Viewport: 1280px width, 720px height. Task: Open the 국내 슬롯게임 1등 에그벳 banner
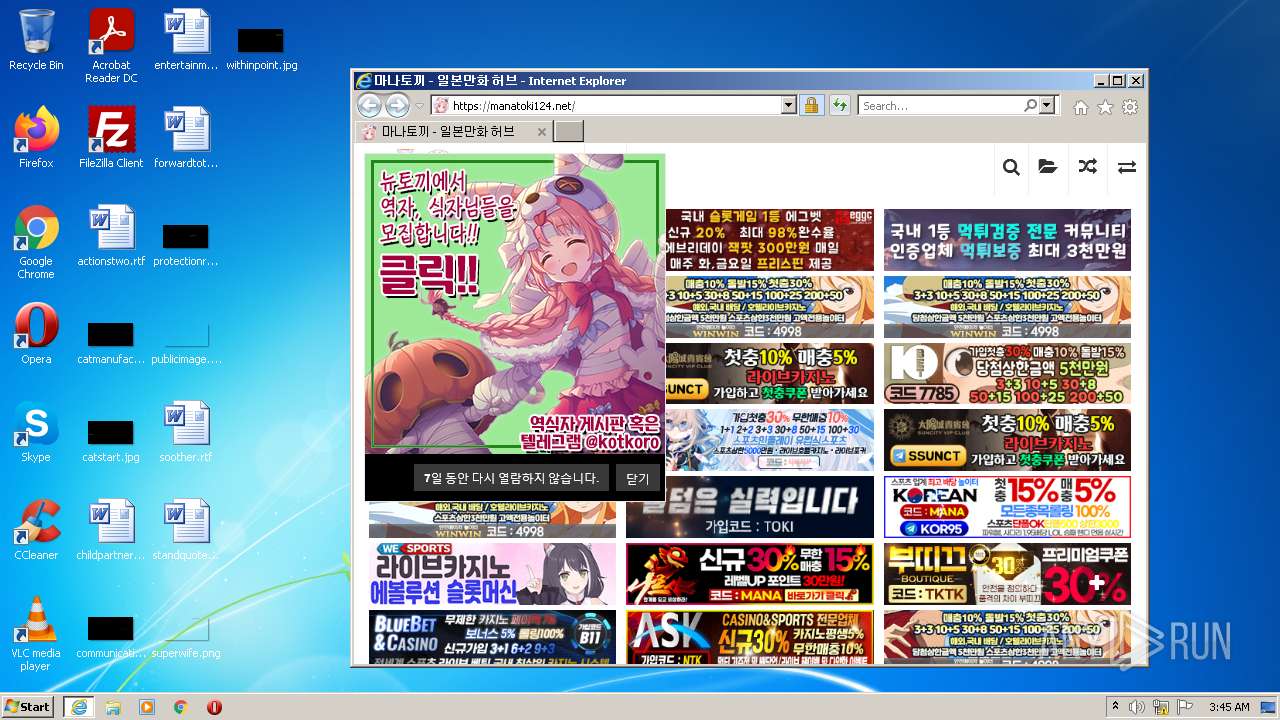(769, 240)
